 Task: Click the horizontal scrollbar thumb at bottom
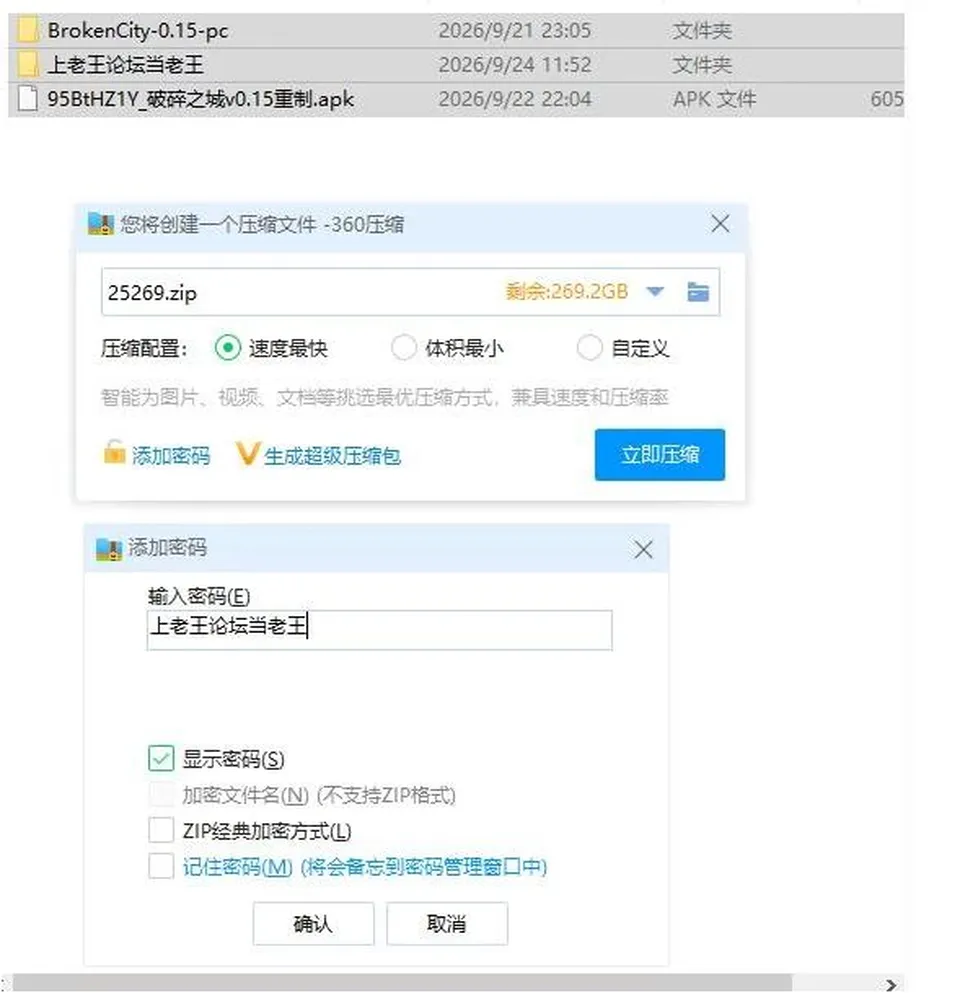(x=402, y=984)
